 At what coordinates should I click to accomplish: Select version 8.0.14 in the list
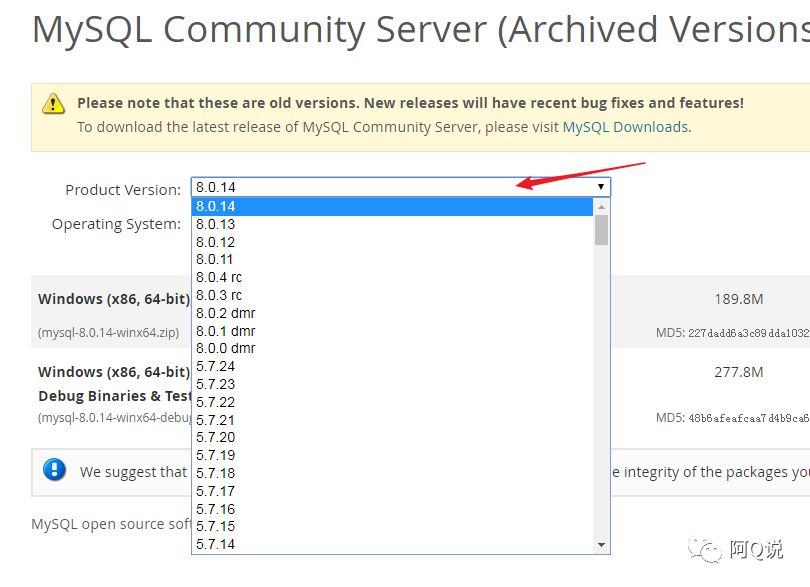click(393, 206)
